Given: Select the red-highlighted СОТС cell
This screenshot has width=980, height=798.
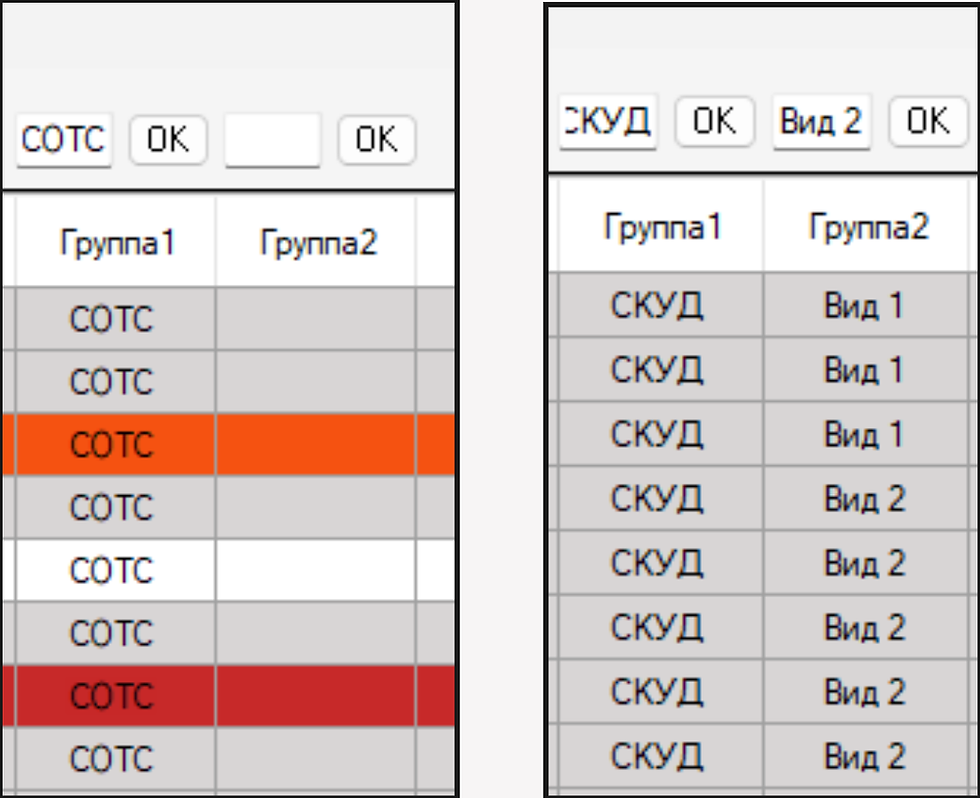Looking at the screenshot, I should pyautogui.click(x=112, y=696).
